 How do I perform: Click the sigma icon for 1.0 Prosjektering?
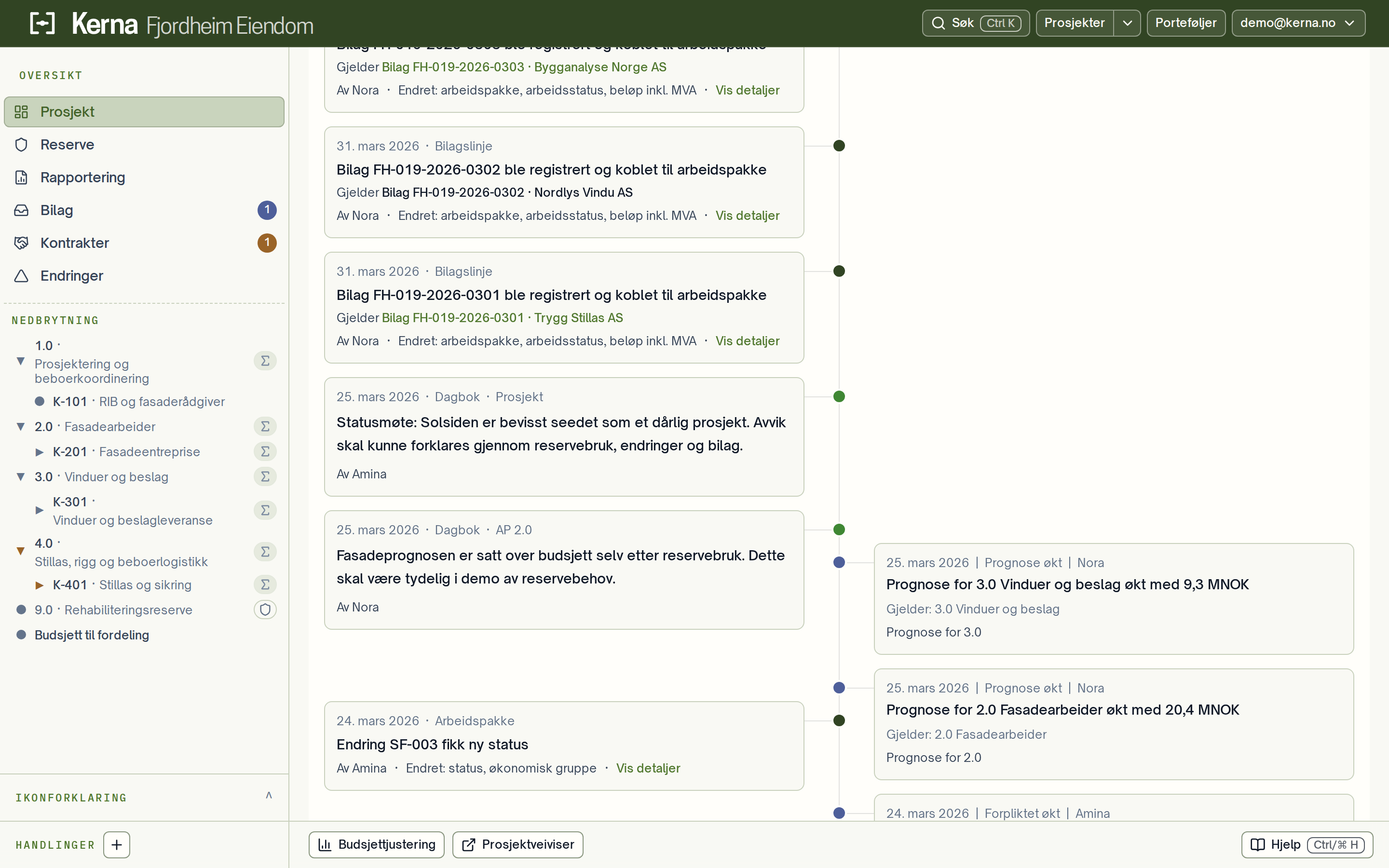tap(265, 361)
